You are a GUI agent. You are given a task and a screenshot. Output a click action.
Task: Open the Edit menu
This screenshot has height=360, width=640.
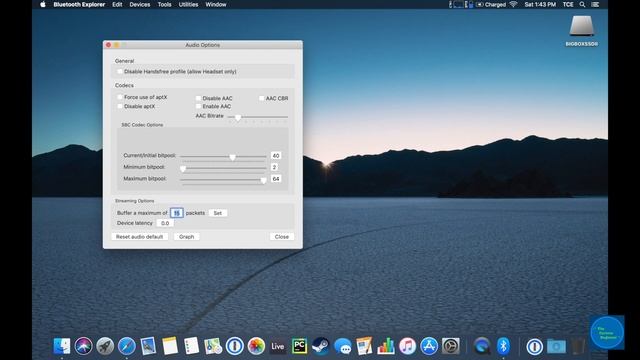click(117, 4)
